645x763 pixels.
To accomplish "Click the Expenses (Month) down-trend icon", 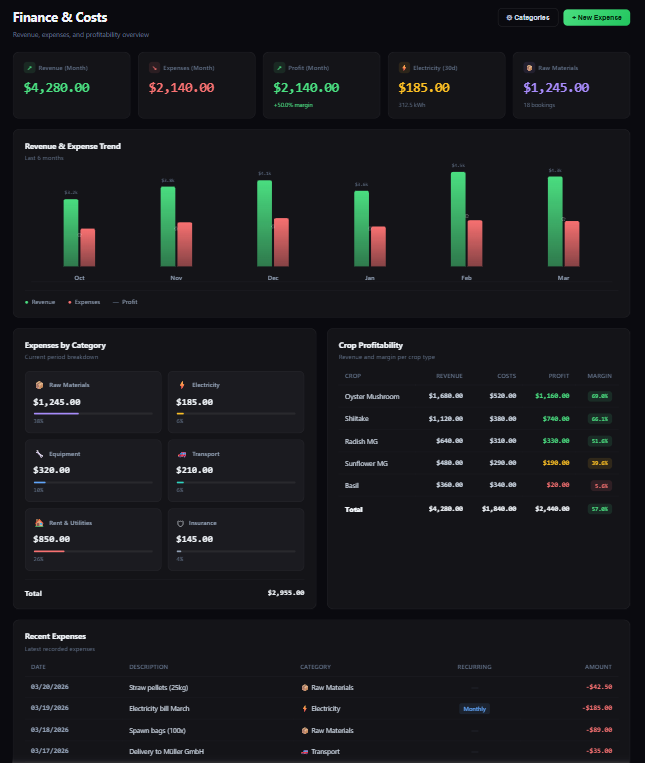I will [x=155, y=68].
